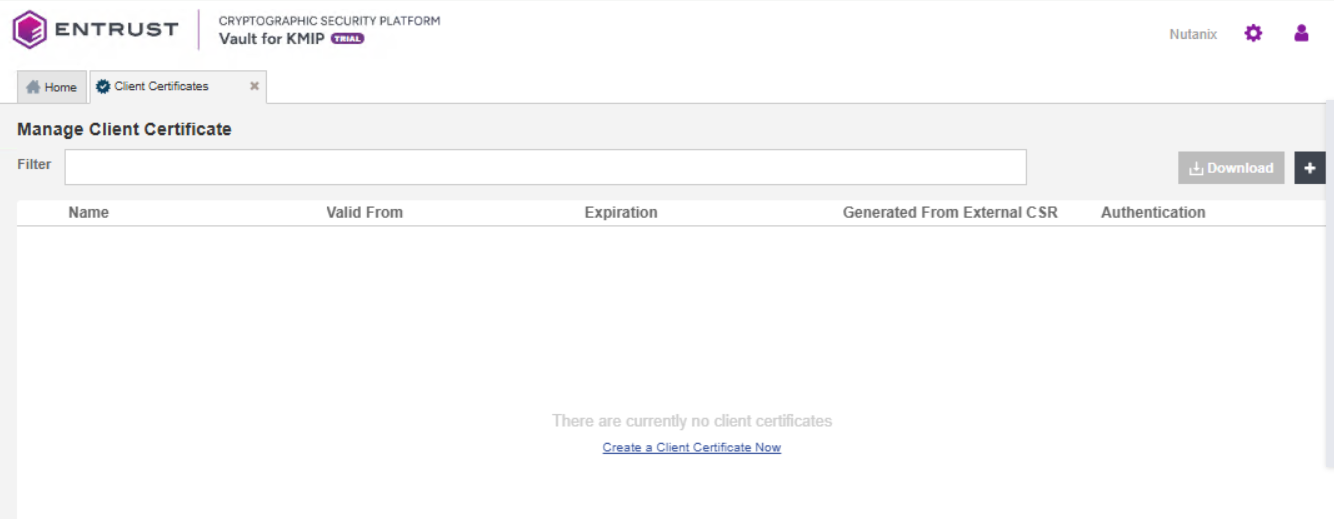Click the Authentication column header
This screenshot has height=519, width=1334.
1153,212
